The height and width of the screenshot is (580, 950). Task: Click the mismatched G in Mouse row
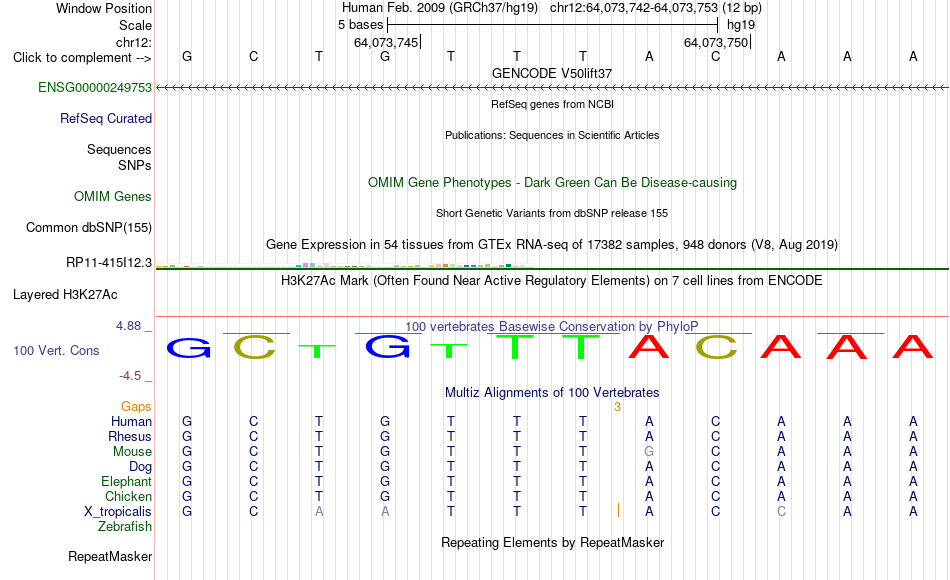click(649, 452)
